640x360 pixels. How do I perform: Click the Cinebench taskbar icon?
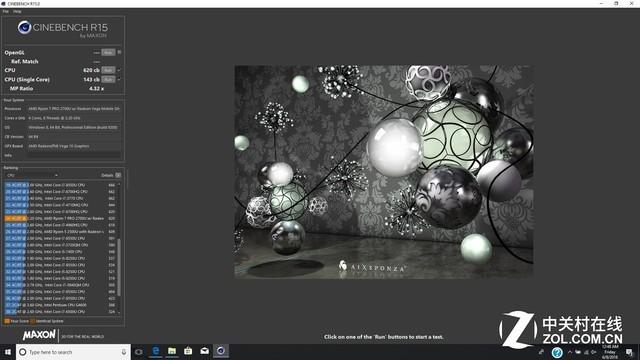(x=221, y=351)
